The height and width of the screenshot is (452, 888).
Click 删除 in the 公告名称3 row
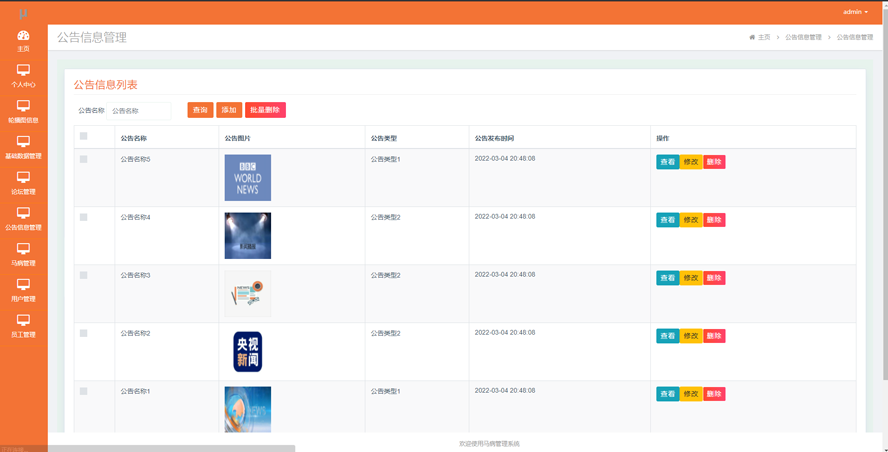click(714, 278)
